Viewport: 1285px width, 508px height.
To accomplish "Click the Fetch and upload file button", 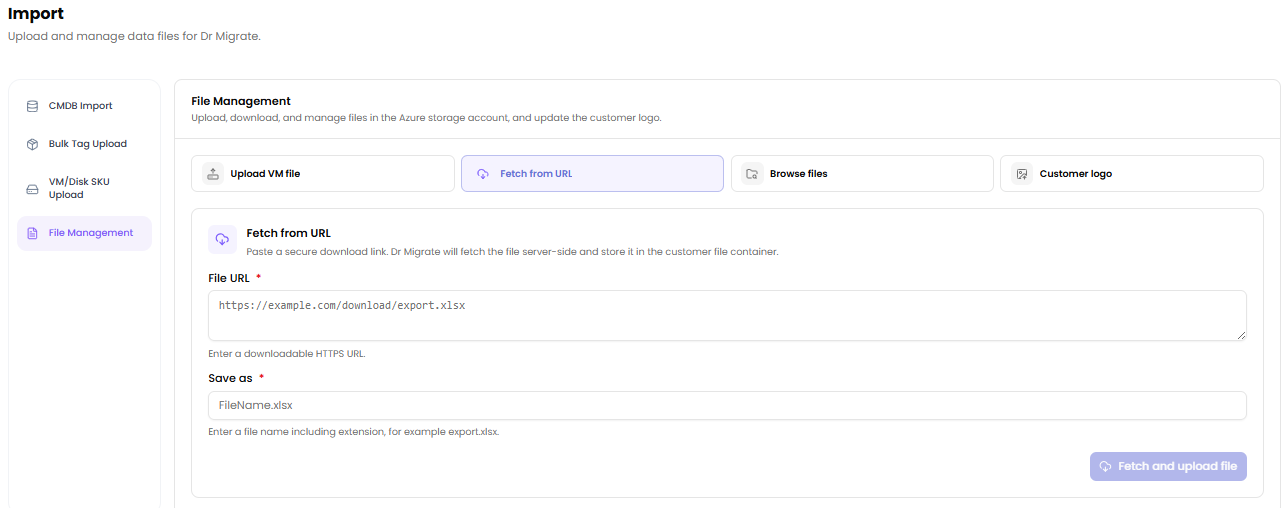I will 1168,467.
